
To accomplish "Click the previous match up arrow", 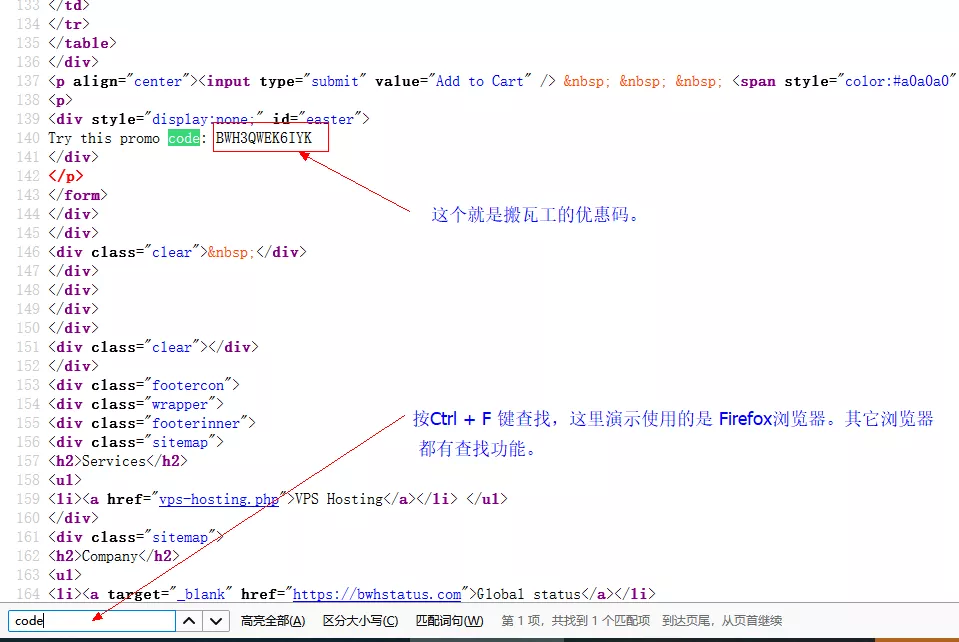I will pos(189,621).
